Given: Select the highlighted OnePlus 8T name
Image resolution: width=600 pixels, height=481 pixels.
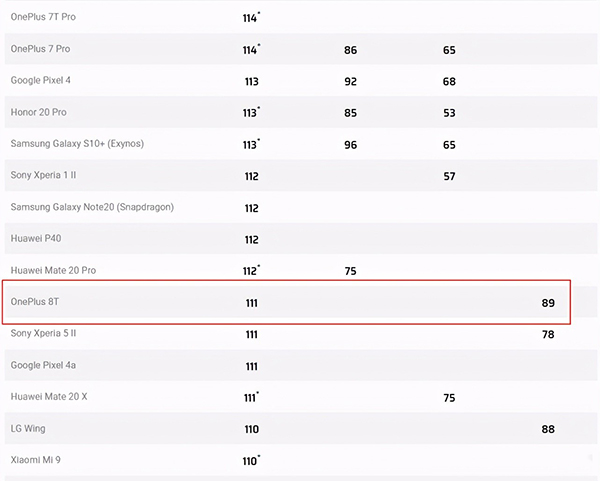Looking at the screenshot, I should click(x=35, y=302).
